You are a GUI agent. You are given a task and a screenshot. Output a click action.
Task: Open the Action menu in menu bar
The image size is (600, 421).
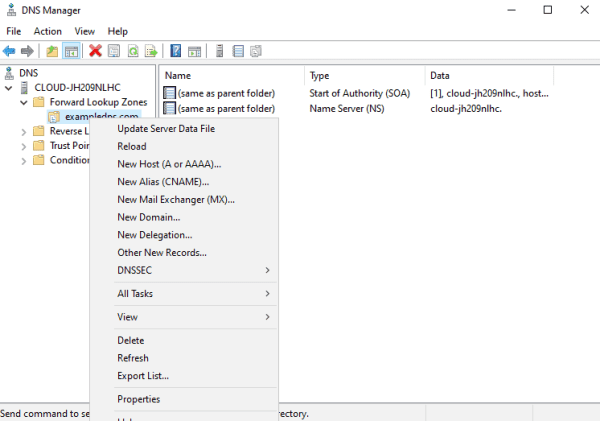pos(47,31)
